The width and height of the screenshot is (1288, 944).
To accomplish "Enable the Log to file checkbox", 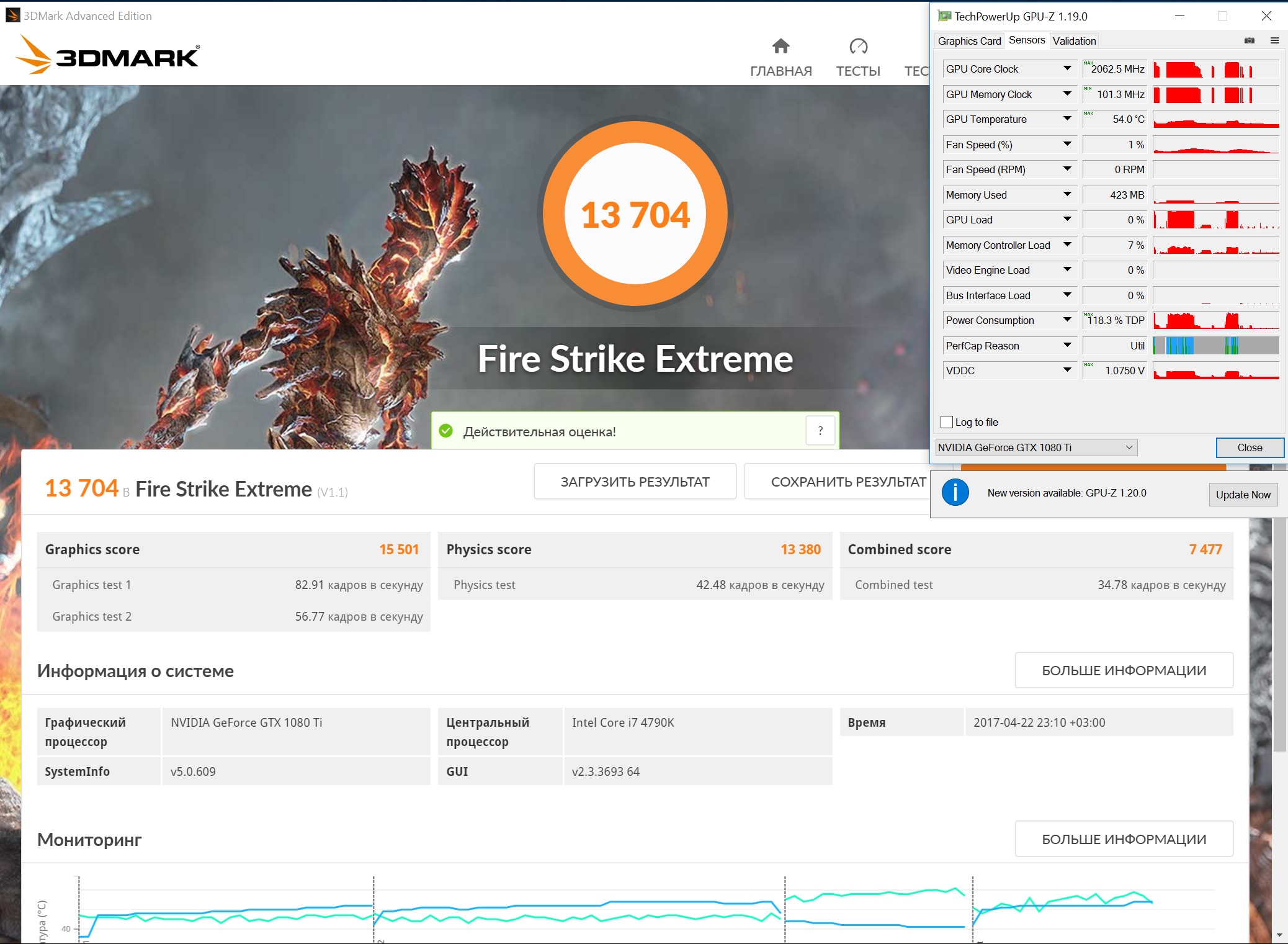I will (947, 422).
